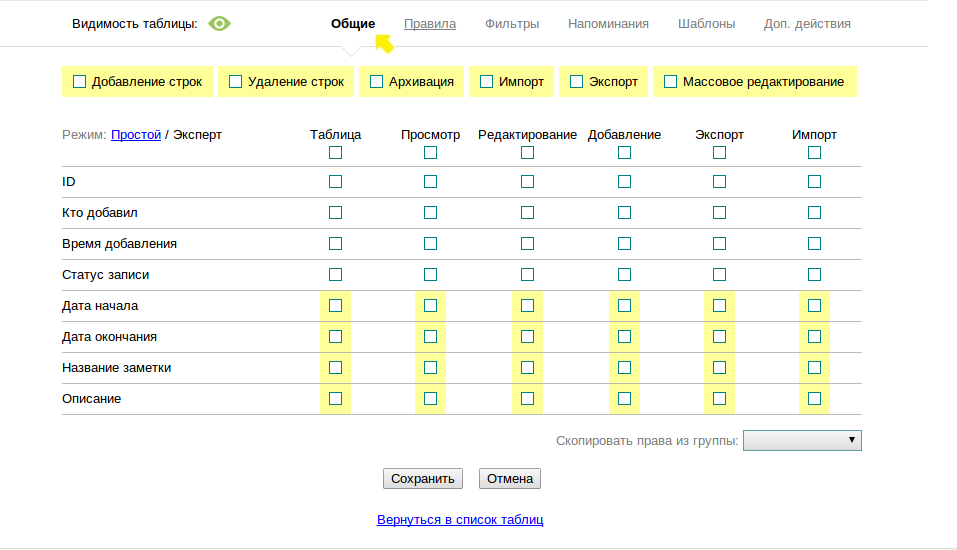Enable the Добавление строк checkbox
The height and width of the screenshot is (550, 957).
[80, 82]
